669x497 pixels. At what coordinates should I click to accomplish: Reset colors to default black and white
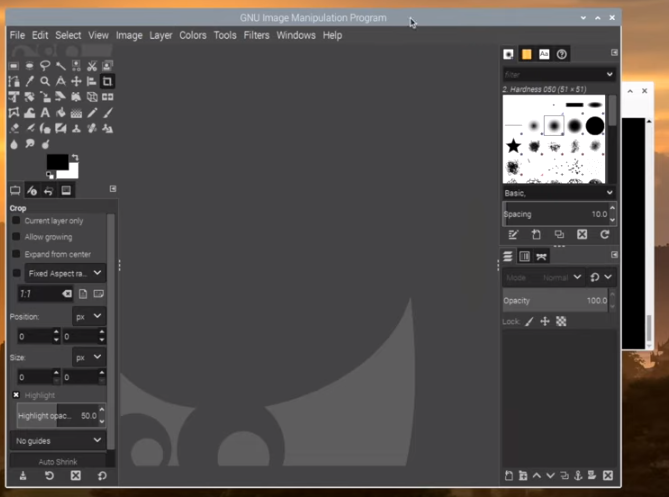50,175
